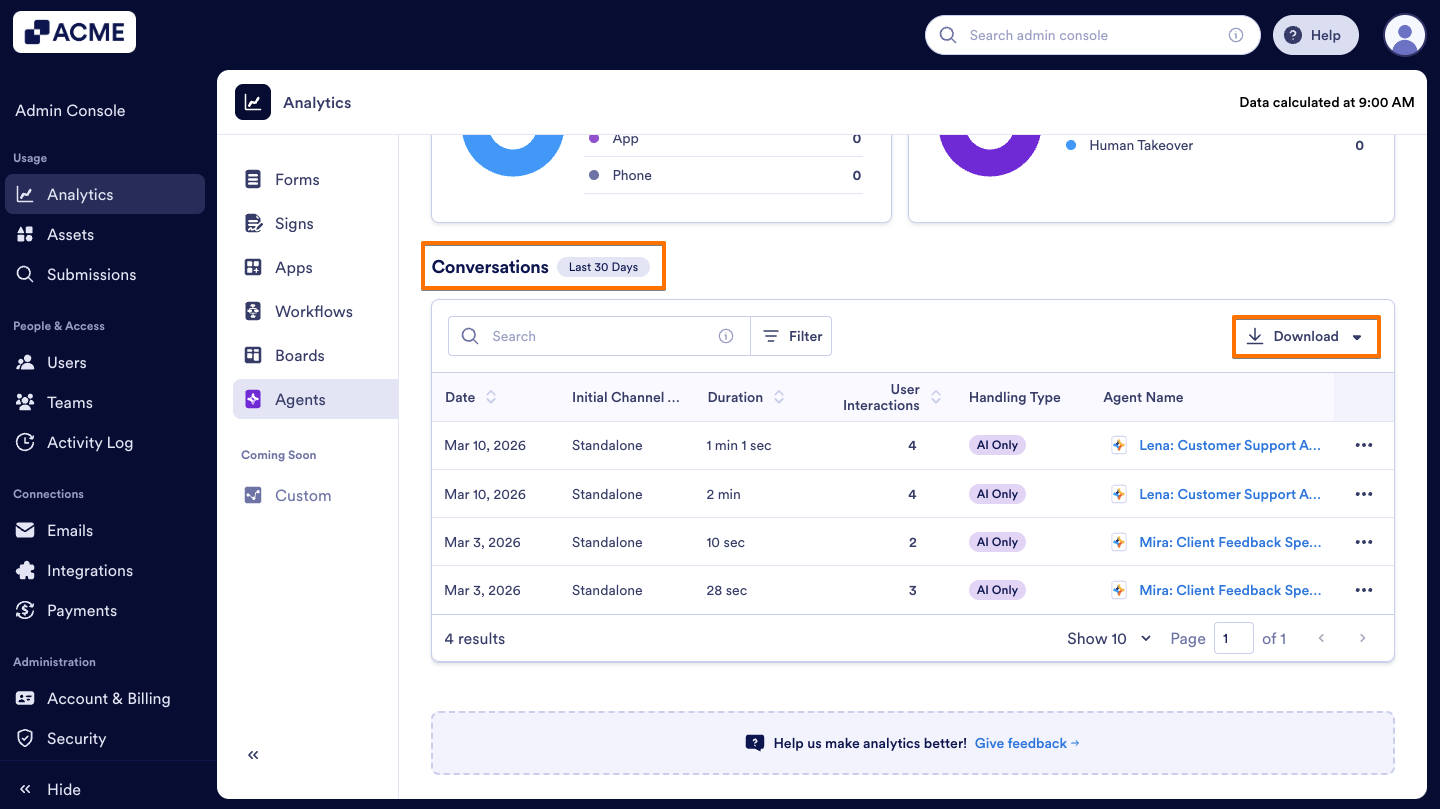Open the Download dropdown arrow
The width and height of the screenshot is (1440, 809).
coord(1358,336)
